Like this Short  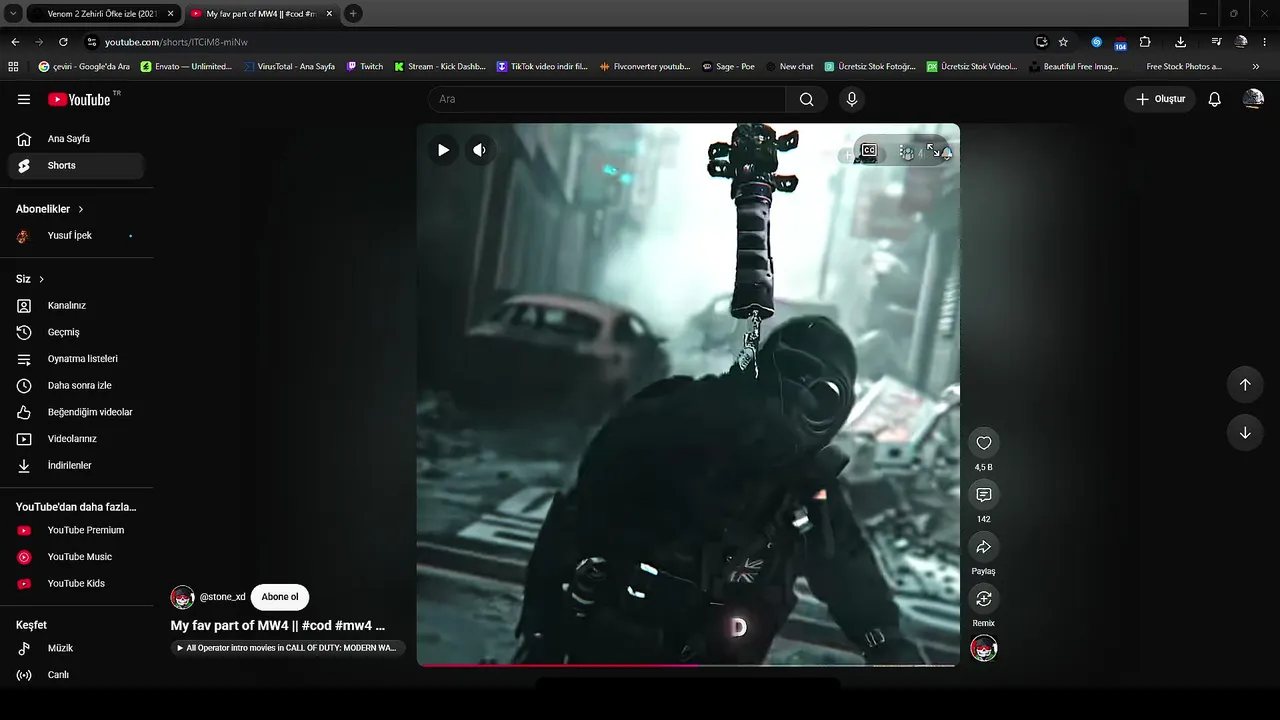pyautogui.click(x=984, y=443)
